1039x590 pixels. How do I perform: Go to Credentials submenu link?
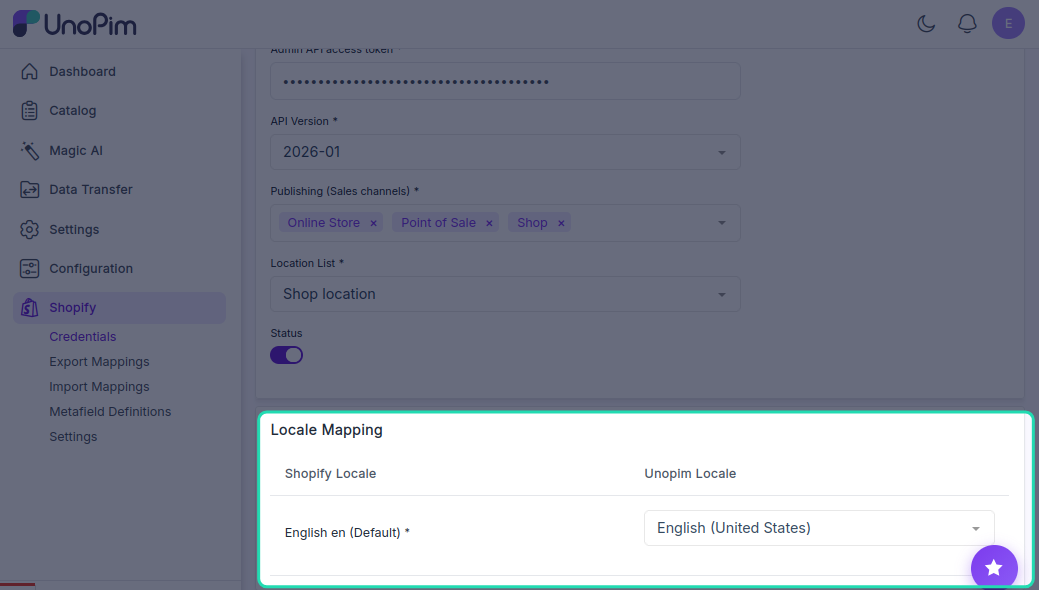(83, 337)
